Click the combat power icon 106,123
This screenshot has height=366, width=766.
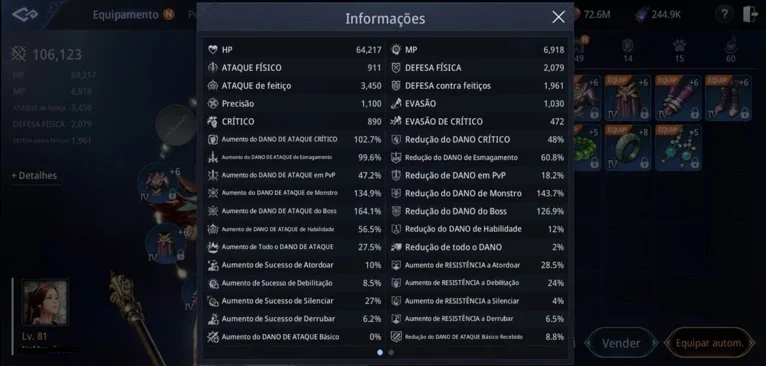tap(19, 54)
